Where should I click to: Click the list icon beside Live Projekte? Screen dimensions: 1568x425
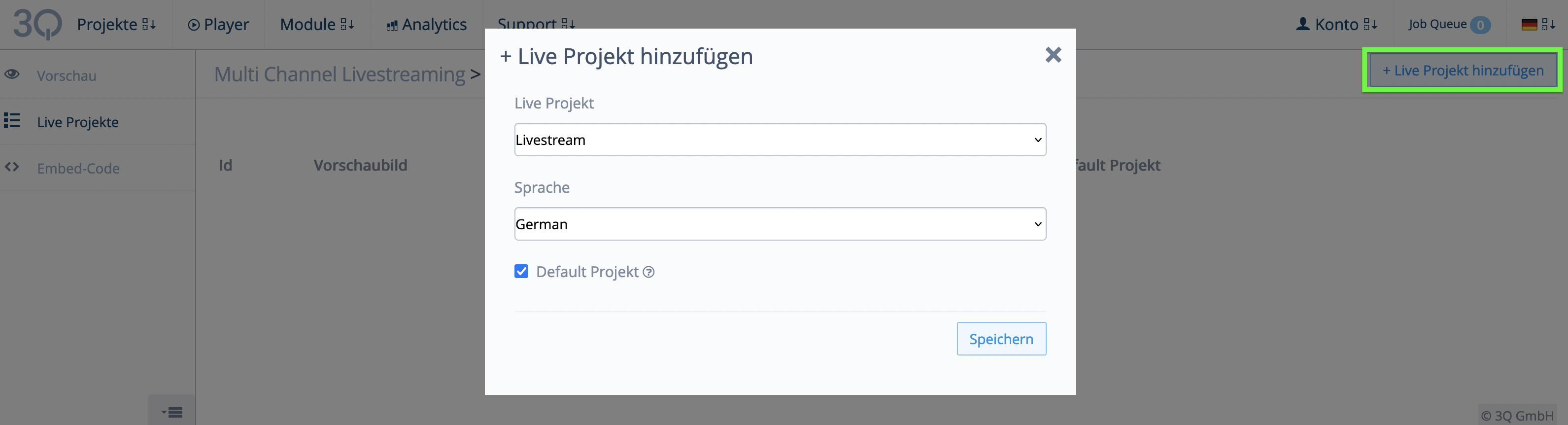11,121
